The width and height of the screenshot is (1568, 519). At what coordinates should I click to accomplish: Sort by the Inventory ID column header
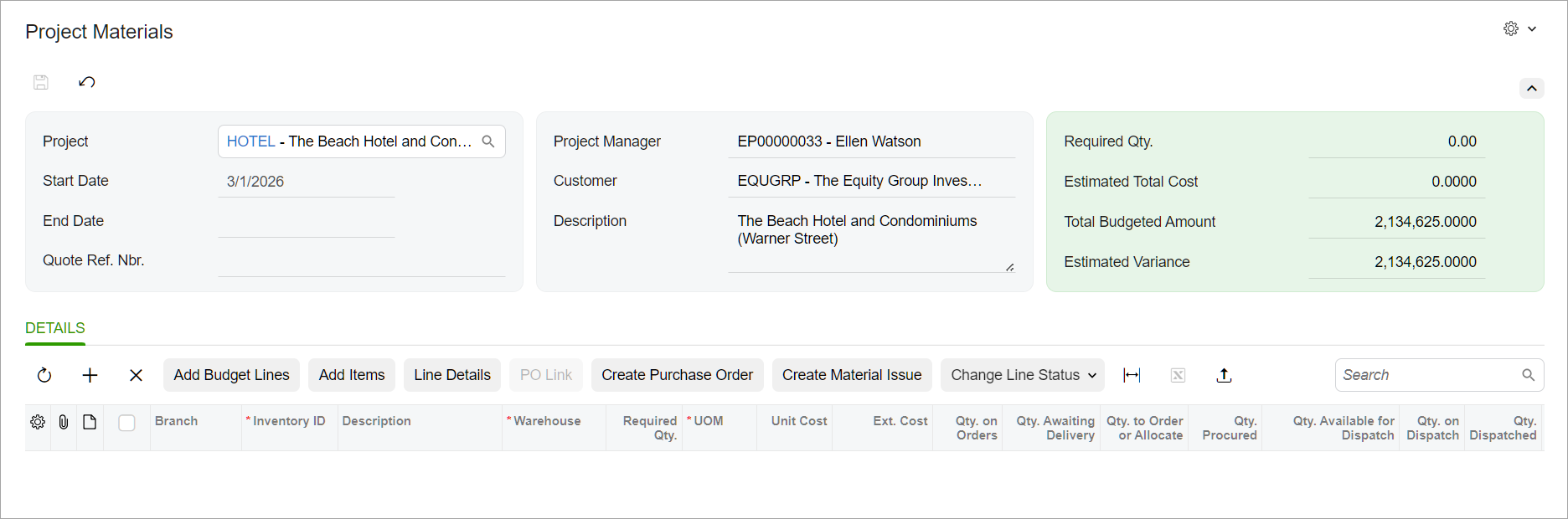[x=289, y=421]
